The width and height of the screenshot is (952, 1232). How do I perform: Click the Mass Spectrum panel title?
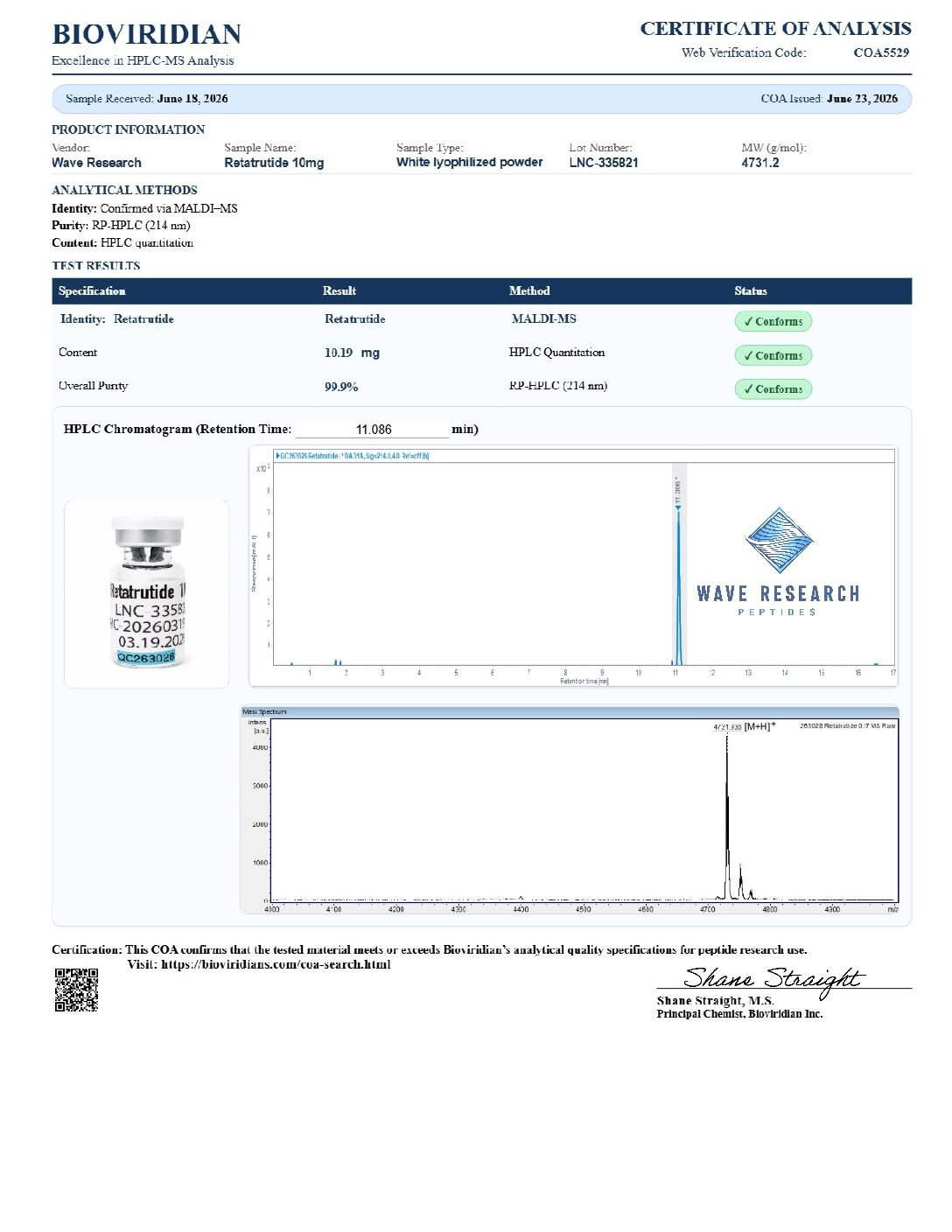click(264, 712)
